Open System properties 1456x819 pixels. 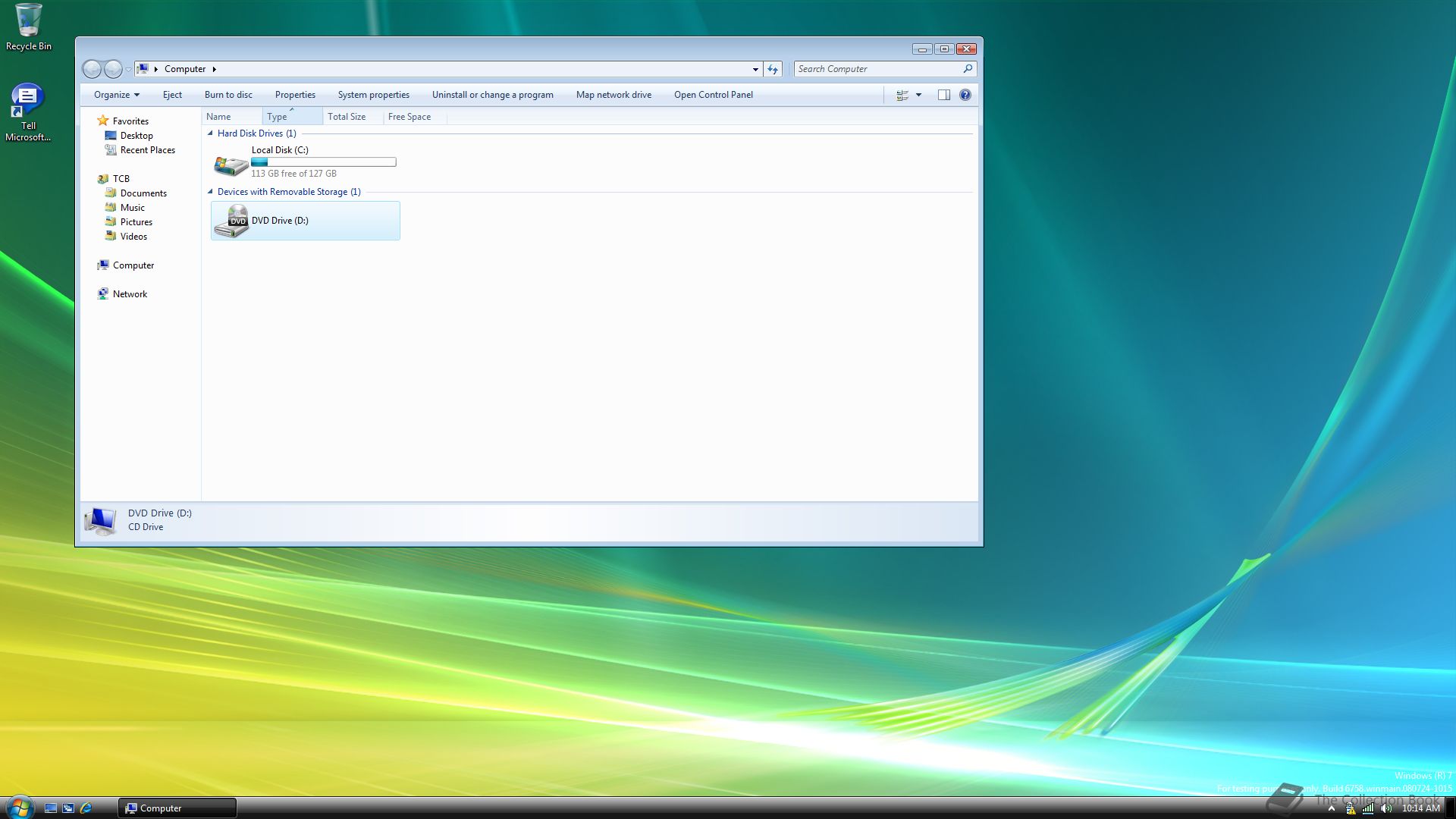(x=374, y=95)
